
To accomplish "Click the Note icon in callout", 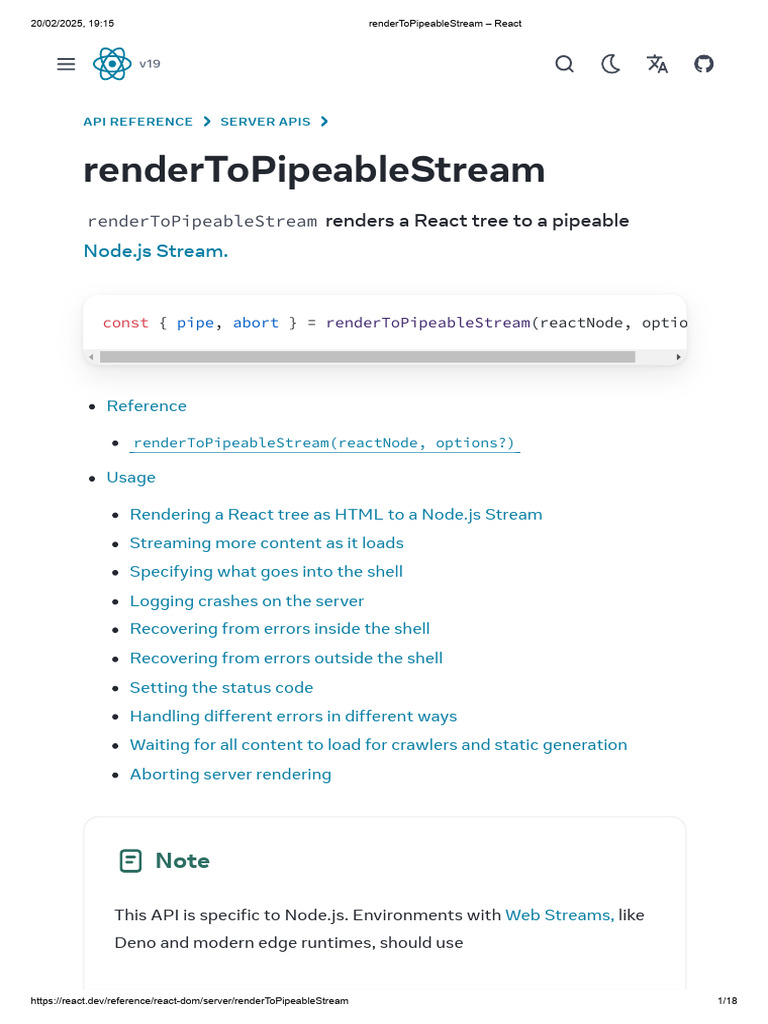I will click(130, 861).
